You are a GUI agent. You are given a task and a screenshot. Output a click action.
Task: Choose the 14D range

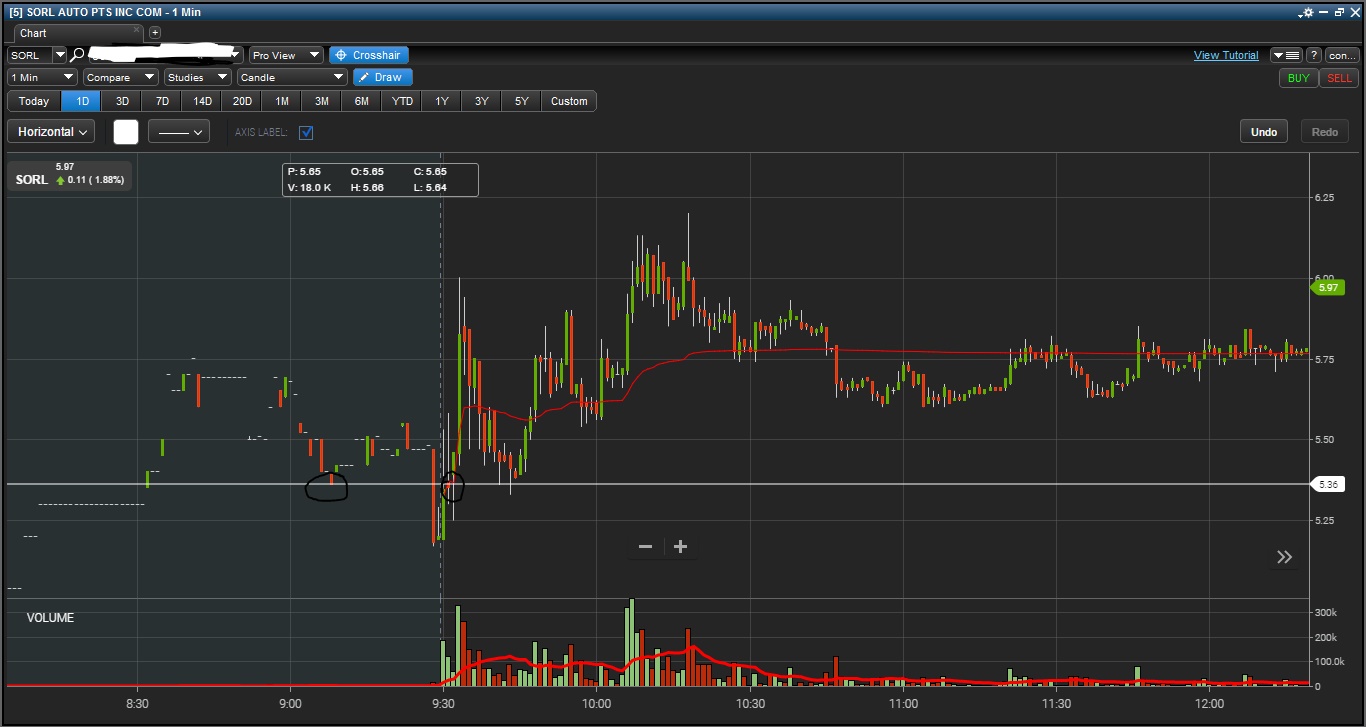[202, 101]
